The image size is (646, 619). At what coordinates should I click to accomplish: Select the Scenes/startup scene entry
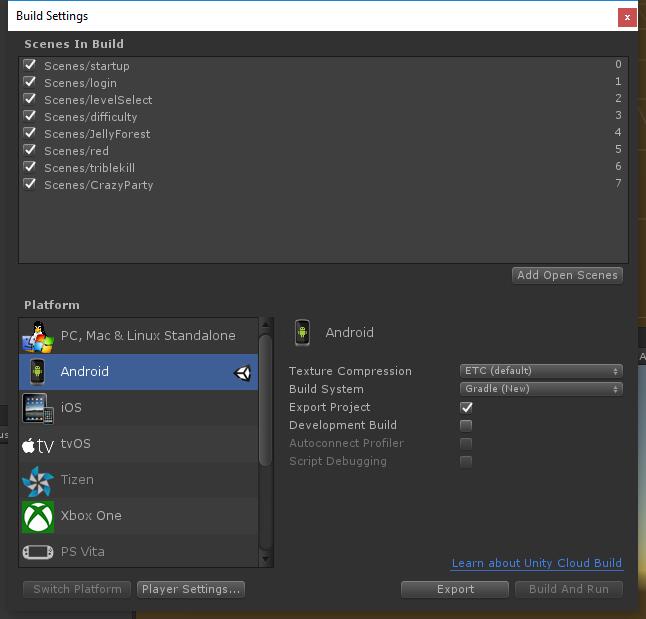coord(323,66)
